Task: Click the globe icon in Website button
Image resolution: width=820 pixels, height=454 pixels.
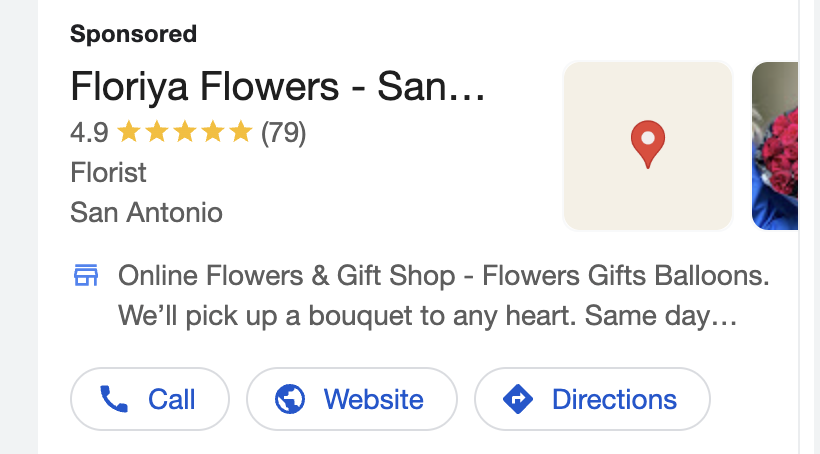Action: (290, 400)
